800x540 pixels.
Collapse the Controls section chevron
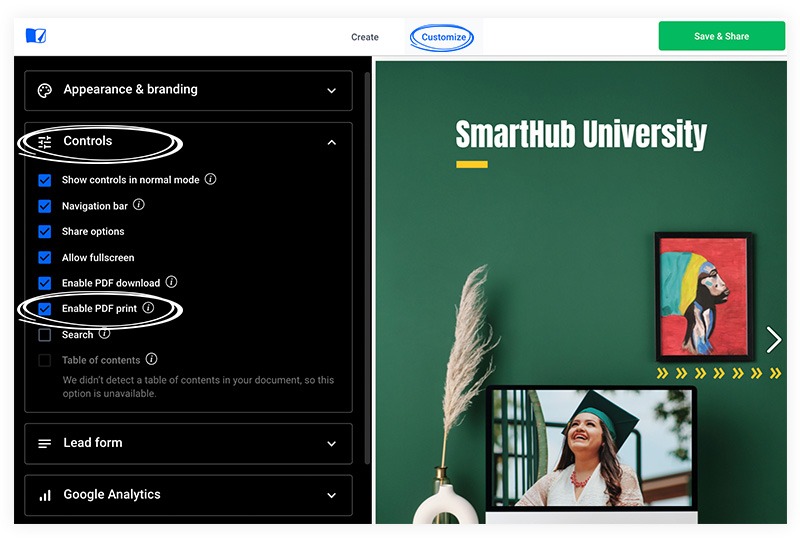[x=332, y=142]
